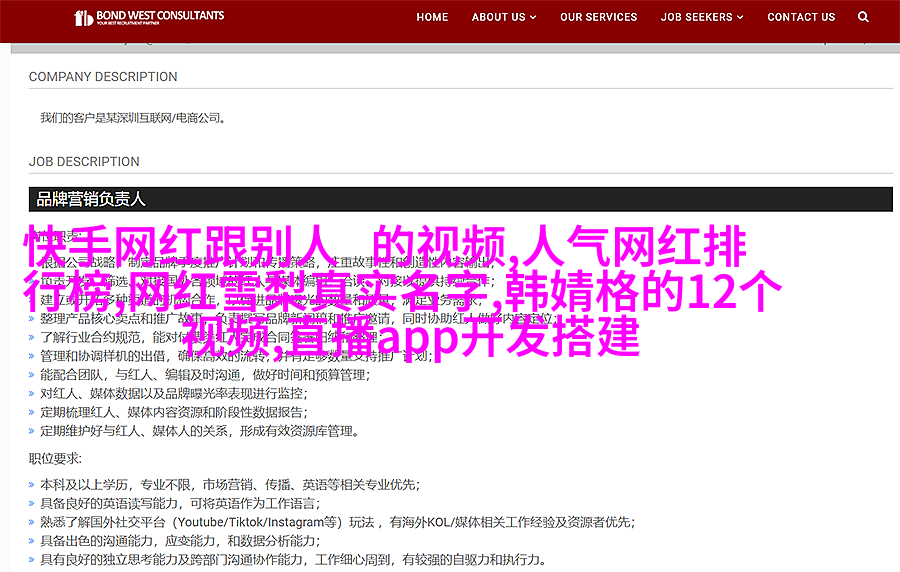Go to the Home menu item

point(432,17)
